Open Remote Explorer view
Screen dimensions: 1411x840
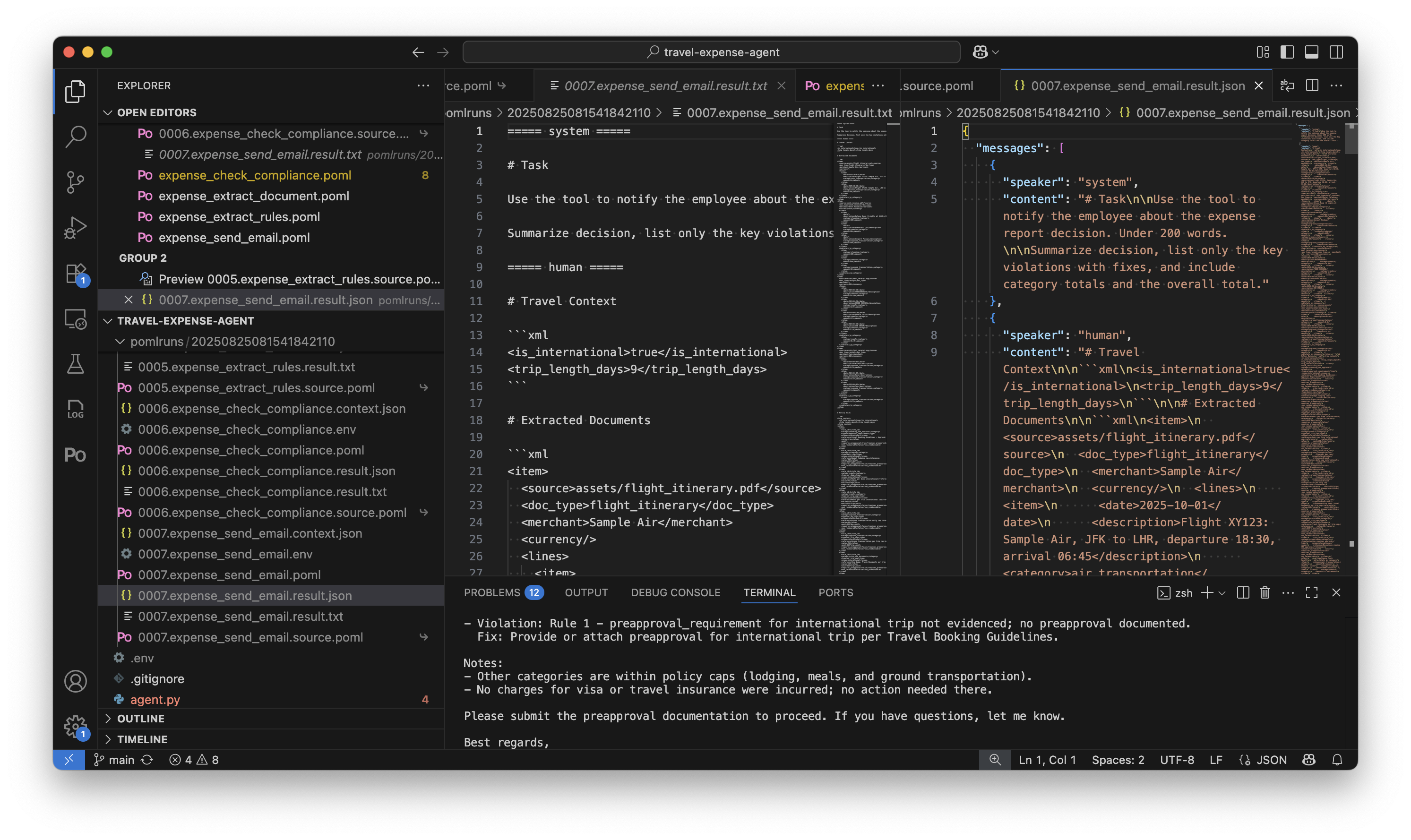[x=75, y=319]
